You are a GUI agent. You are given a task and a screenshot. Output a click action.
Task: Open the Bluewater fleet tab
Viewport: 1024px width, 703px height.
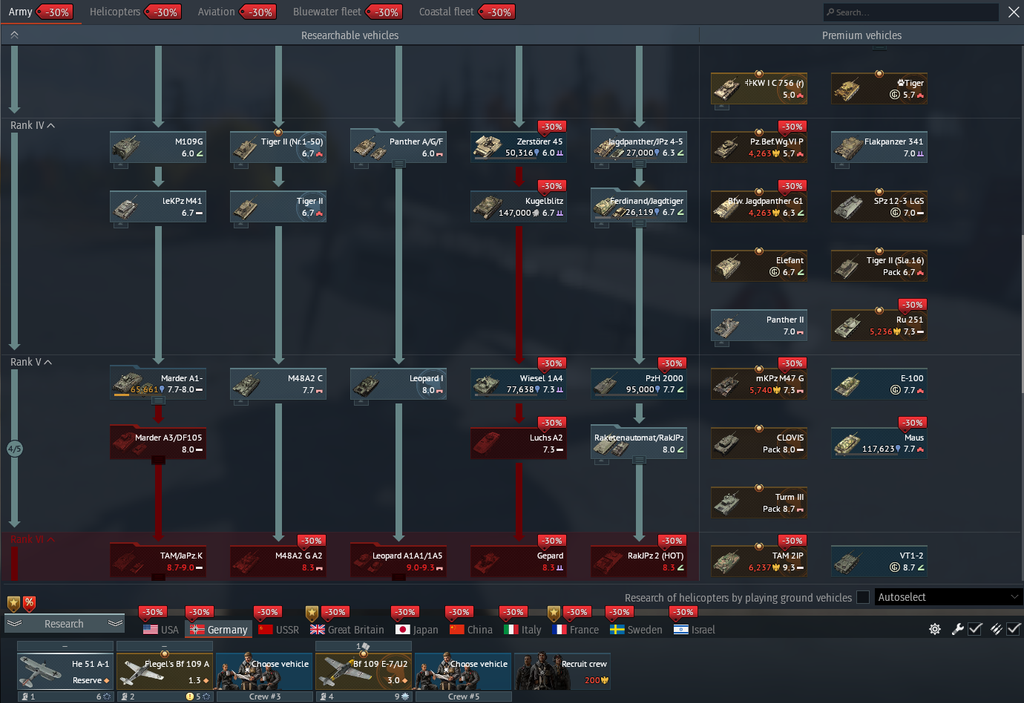[x=347, y=12]
